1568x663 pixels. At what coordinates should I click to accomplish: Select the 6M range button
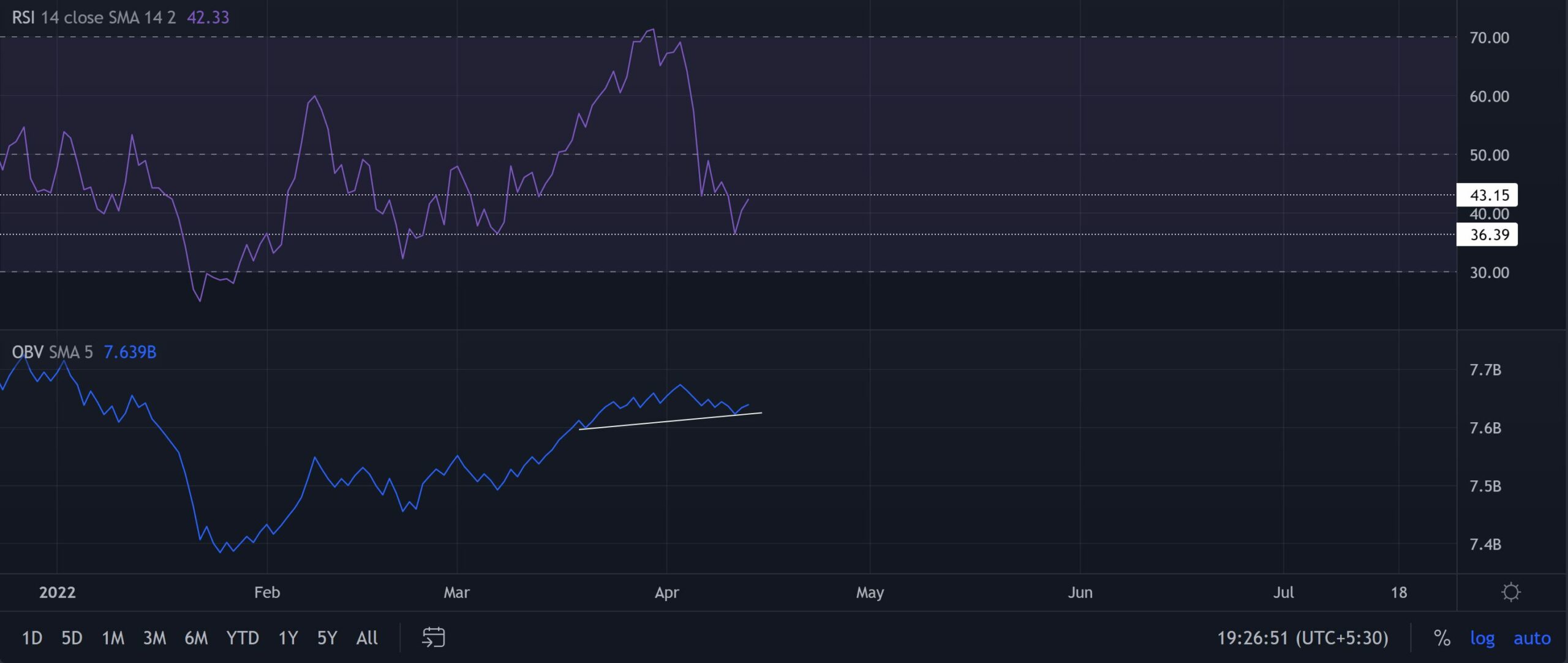[x=197, y=637]
